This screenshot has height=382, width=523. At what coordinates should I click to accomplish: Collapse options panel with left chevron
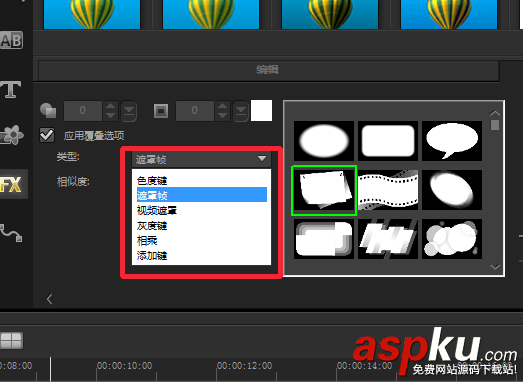pyautogui.click(x=49, y=299)
